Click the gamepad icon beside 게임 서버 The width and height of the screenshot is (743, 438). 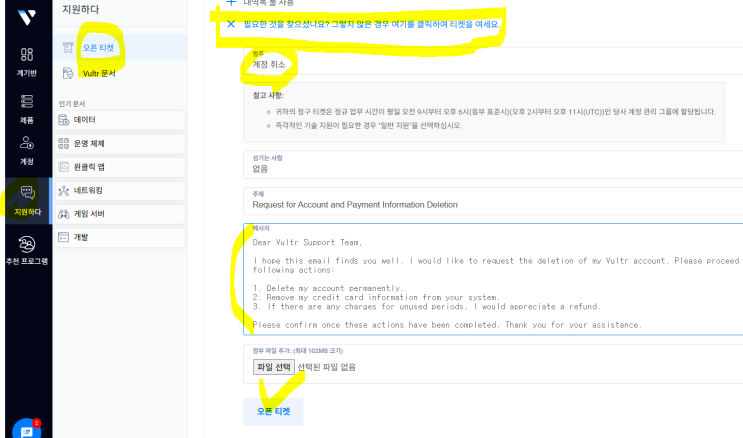pyautogui.click(x=63, y=214)
